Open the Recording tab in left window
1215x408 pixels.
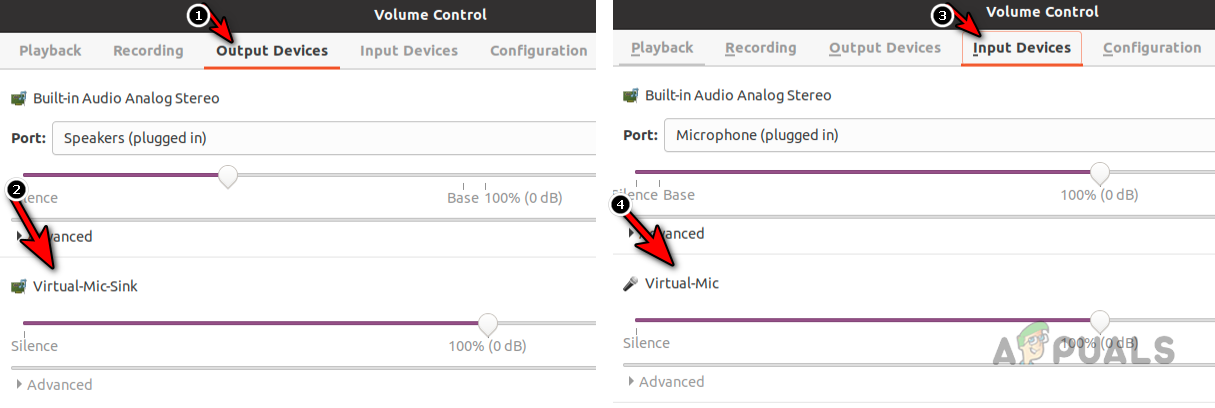(148, 51)
